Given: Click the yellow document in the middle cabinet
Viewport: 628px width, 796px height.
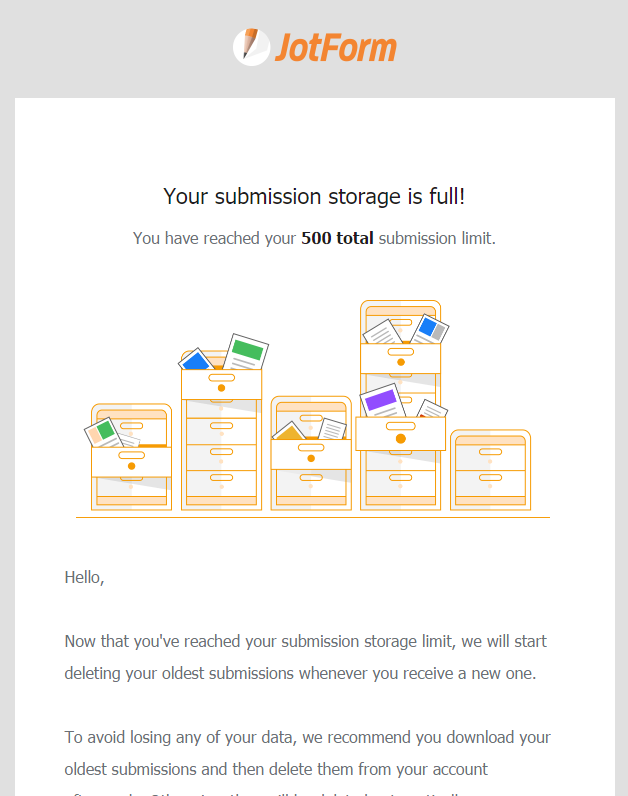Looking at the screenshot, I should [x=291, y=432].
